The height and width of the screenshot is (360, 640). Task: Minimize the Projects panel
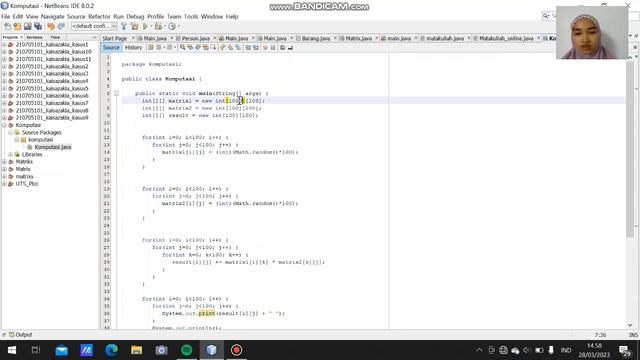click(95, 37)
